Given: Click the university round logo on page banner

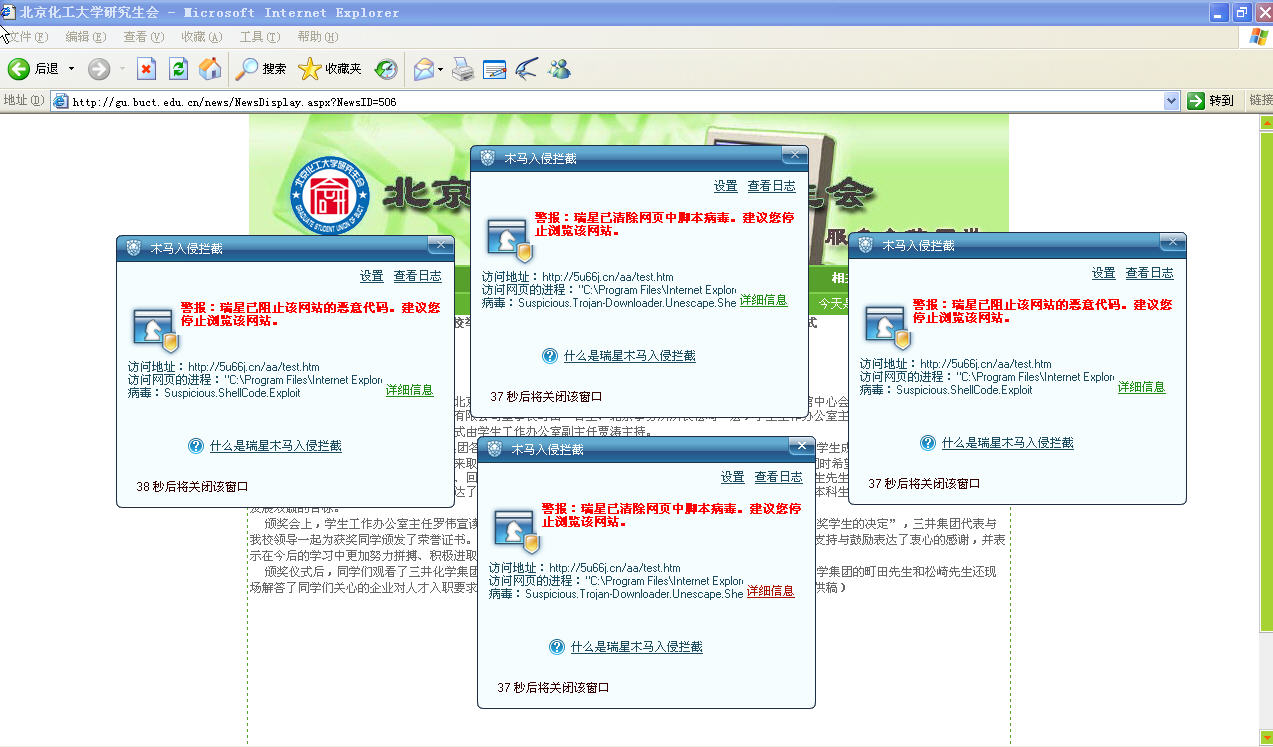Looking at the screenshot, I should pyautogui.click(x=330, y=197).
